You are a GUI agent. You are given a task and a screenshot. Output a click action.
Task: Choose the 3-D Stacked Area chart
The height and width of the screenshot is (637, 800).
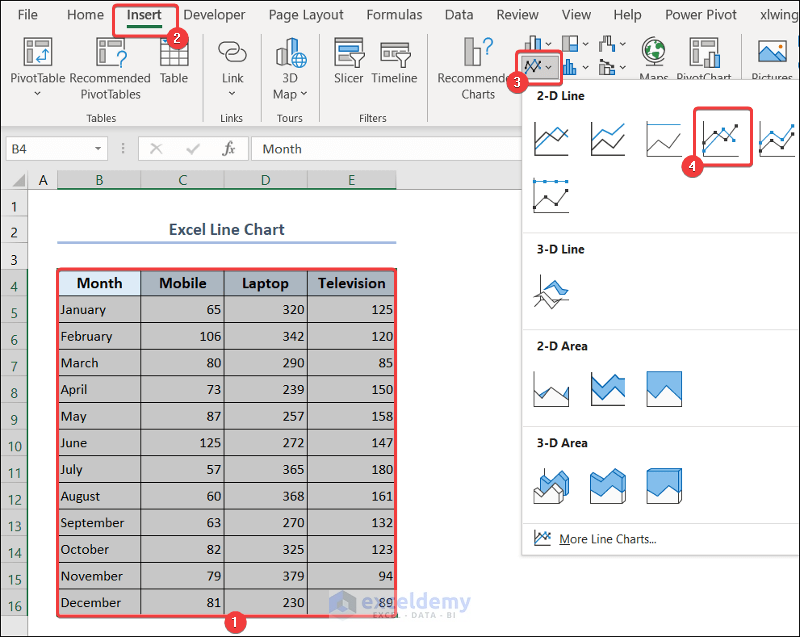[607, 485]
